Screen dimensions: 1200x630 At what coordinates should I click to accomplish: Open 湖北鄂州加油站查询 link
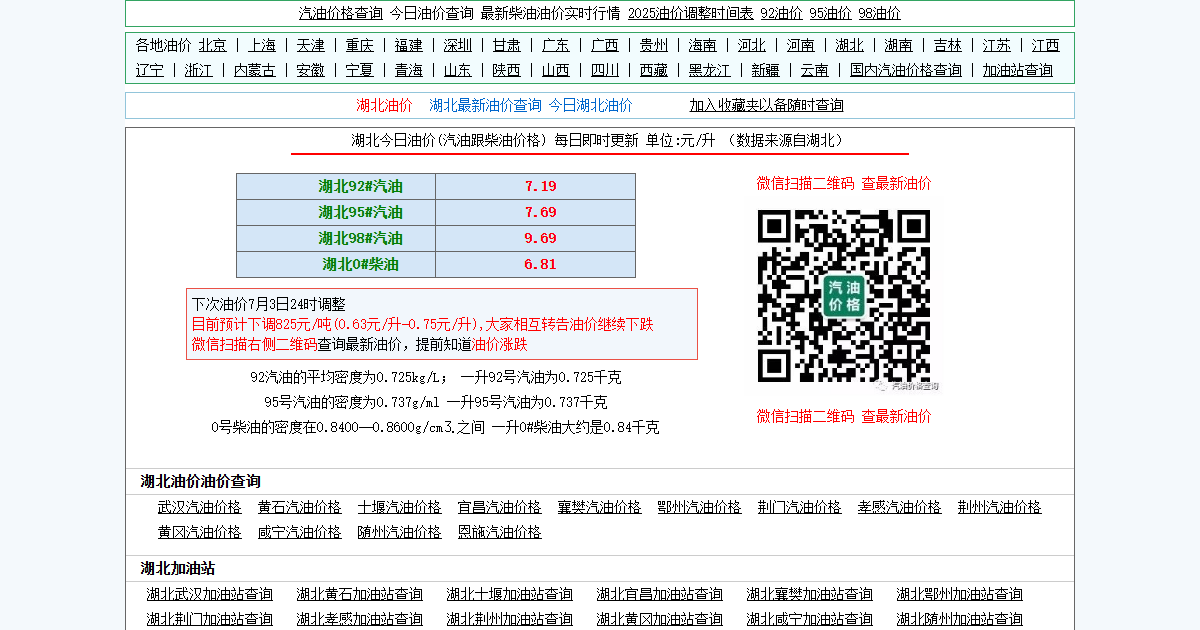pos(960,594)
